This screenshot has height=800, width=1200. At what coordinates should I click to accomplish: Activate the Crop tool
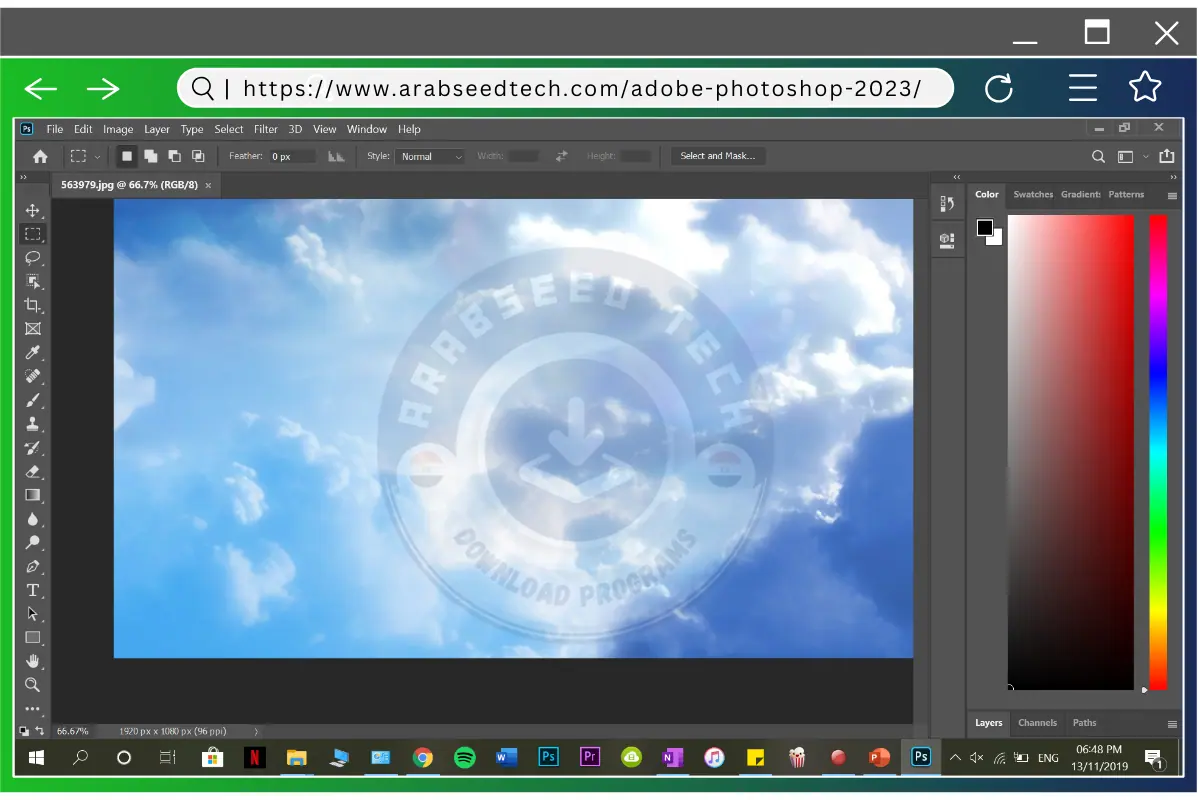click(33, 305)
